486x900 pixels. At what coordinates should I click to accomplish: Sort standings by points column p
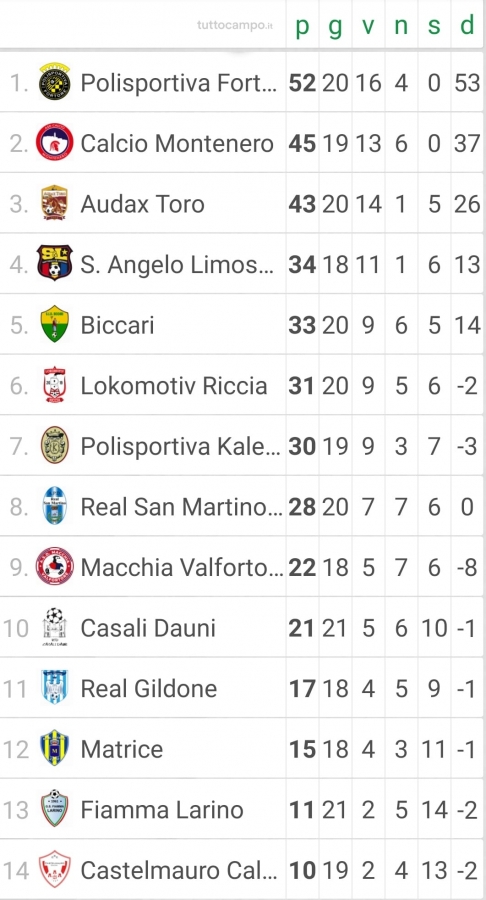coord(302,26)
